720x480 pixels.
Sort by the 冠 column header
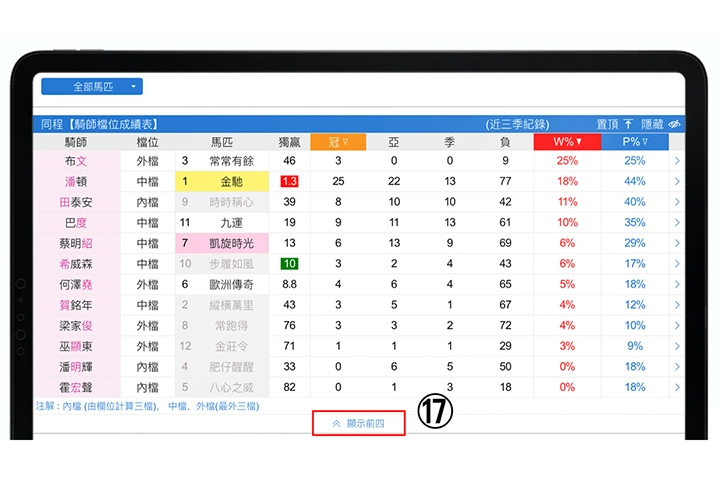tap(338, 142)
